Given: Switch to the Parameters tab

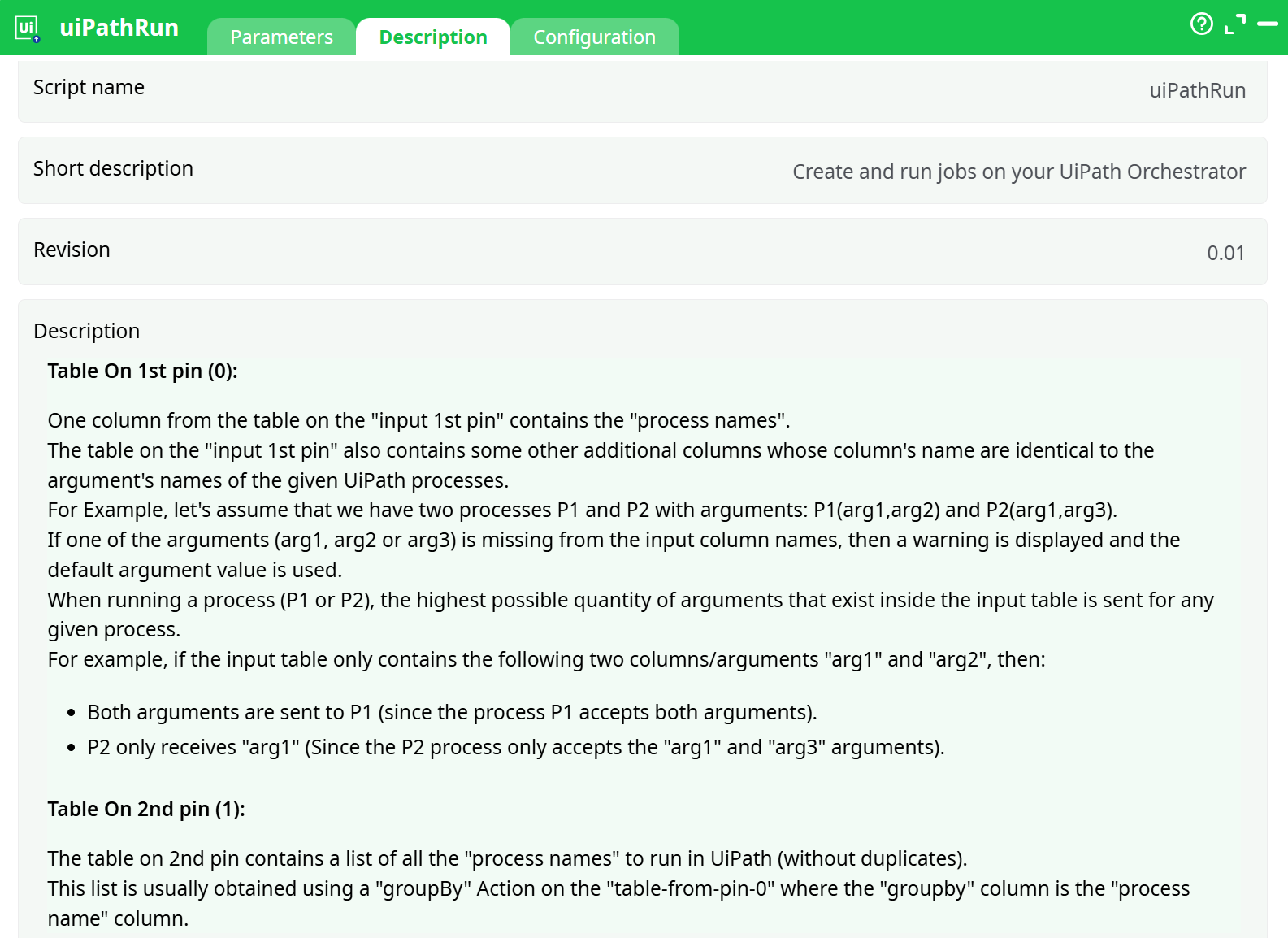Looking at the screenshot, I should pos(281,37).
